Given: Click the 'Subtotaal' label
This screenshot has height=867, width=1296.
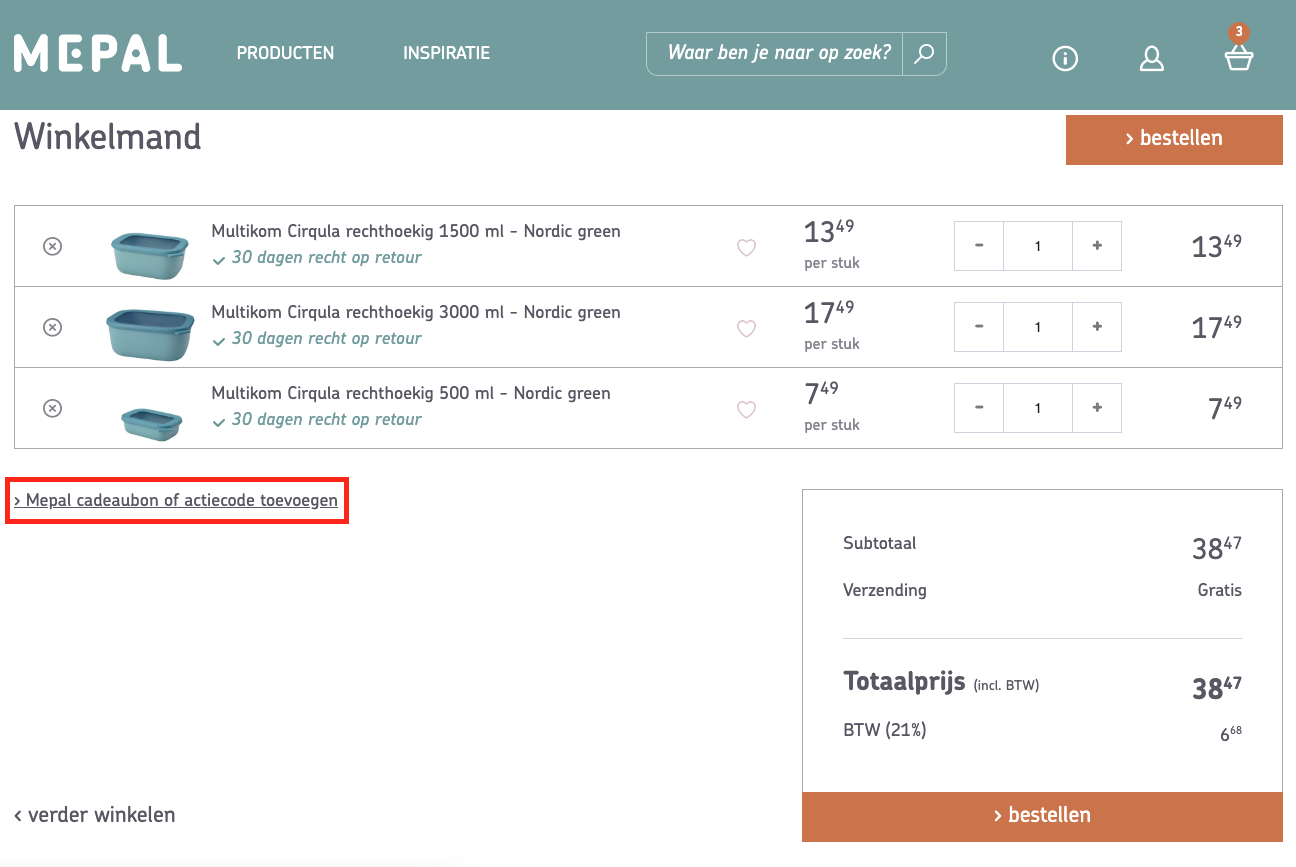Looking at the screenshot, I should click(879, 544).
